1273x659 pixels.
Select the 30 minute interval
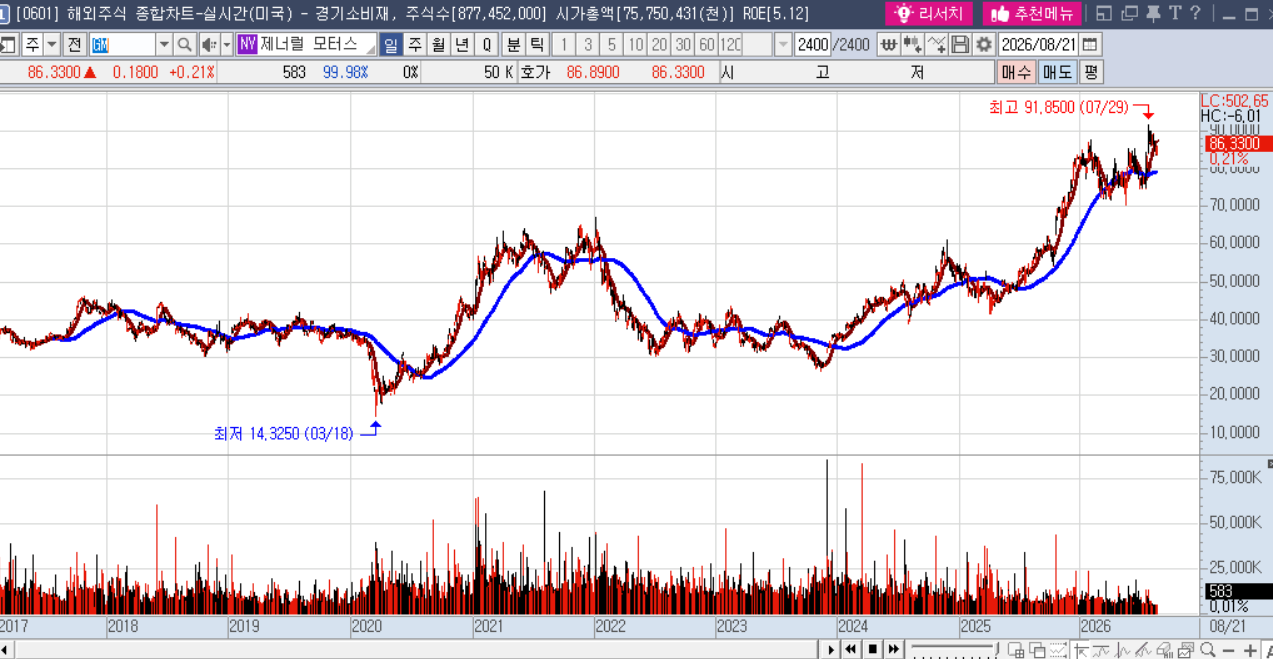tap(683, 45)
